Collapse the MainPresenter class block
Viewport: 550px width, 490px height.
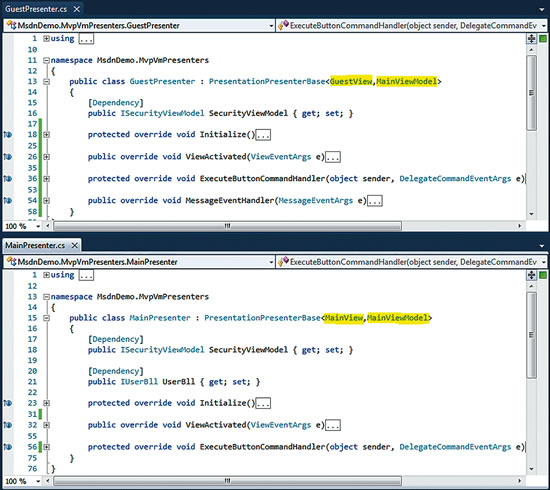tap(46, 318)
